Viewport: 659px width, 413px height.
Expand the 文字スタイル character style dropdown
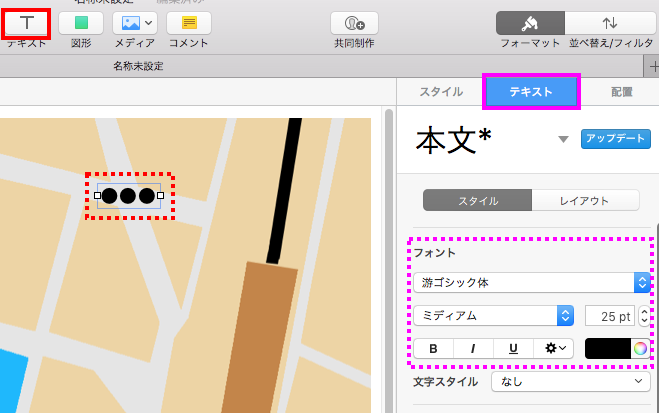coord(570,382)
